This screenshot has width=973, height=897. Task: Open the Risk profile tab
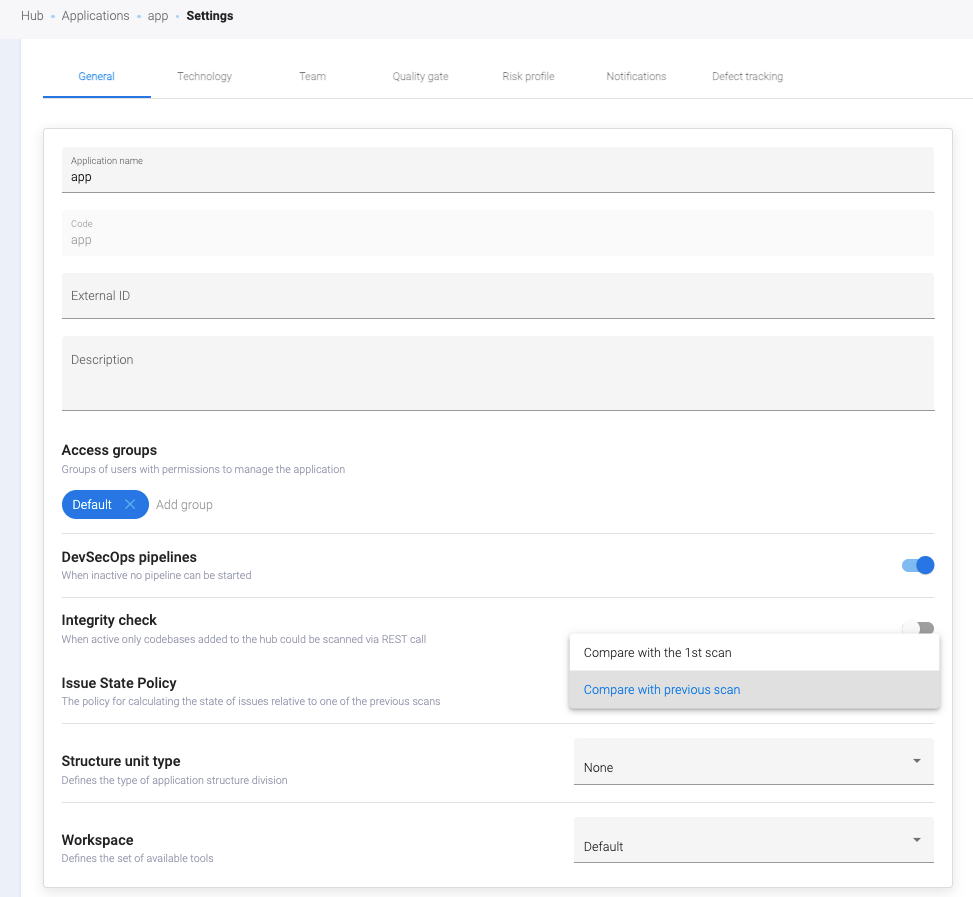click(528, 76)
